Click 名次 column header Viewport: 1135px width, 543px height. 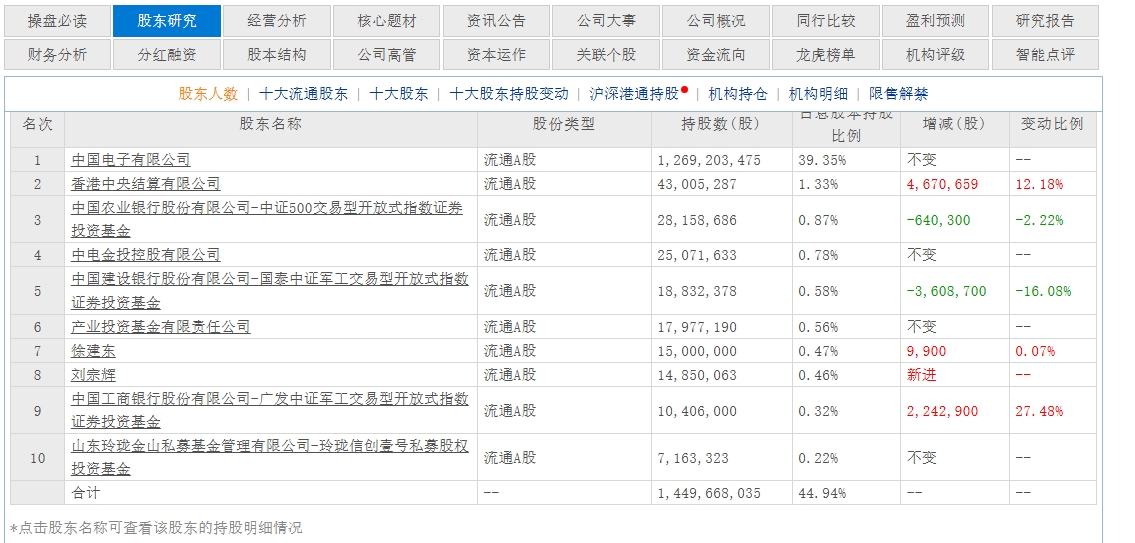(x=38, y=124)
